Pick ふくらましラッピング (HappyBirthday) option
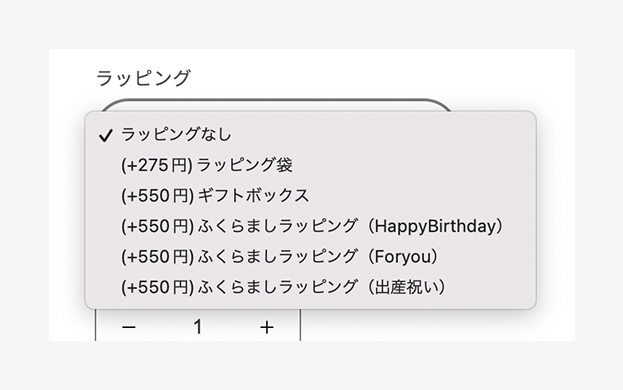 [311, 226]
